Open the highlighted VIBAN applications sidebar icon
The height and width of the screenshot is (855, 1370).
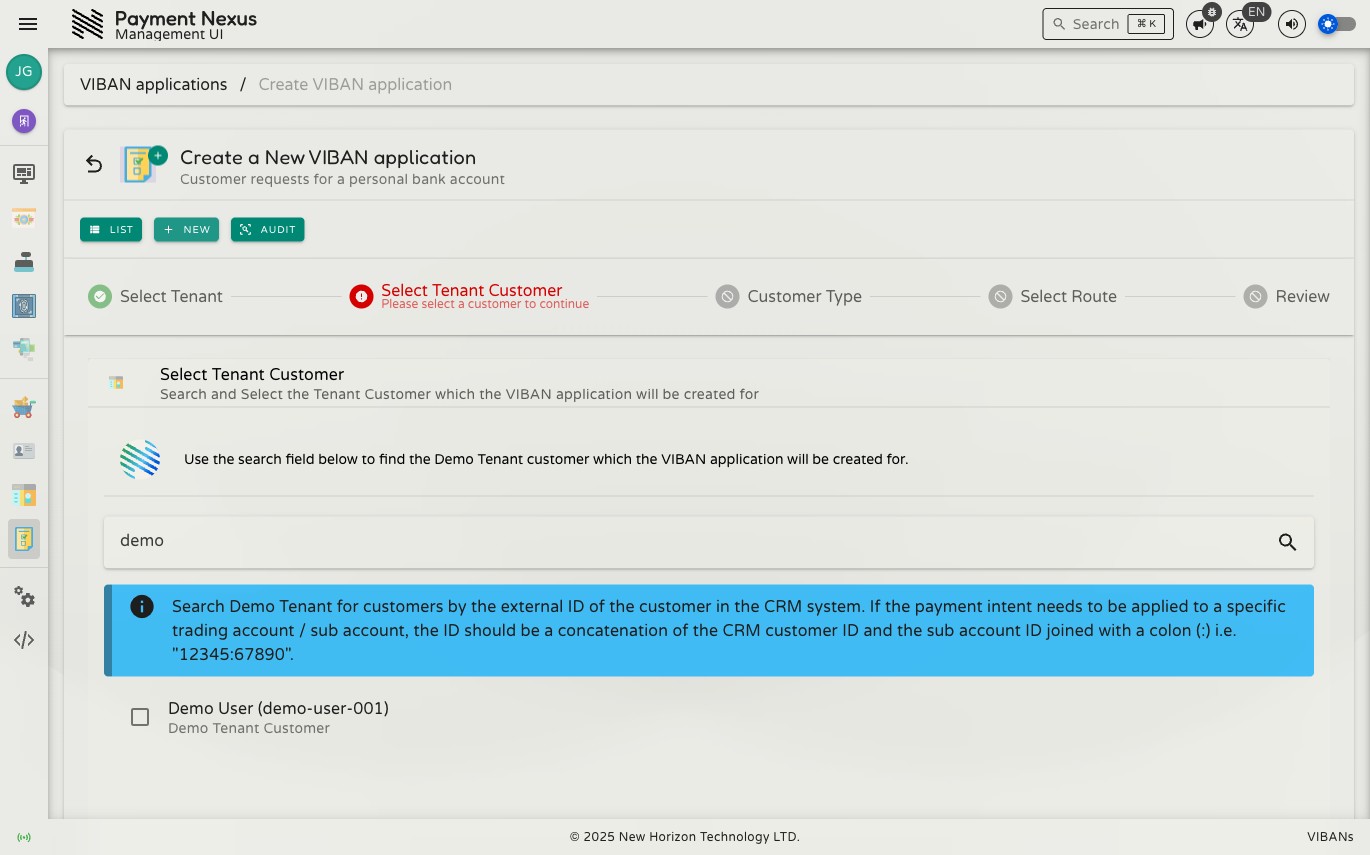[24, 539]
